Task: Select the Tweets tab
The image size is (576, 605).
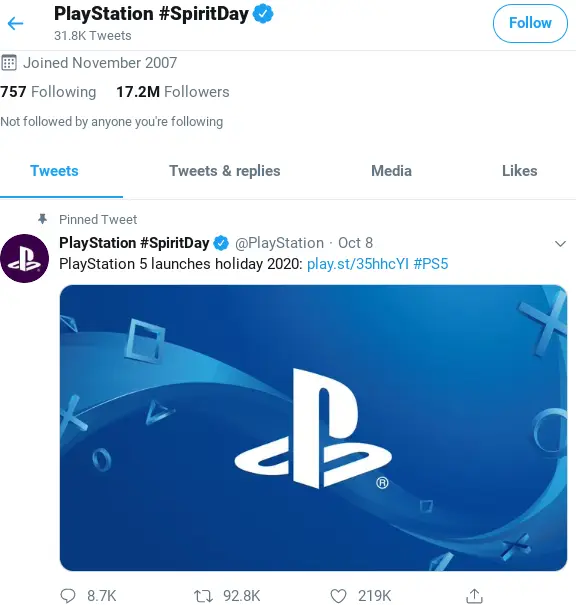Action: point(54,171)
